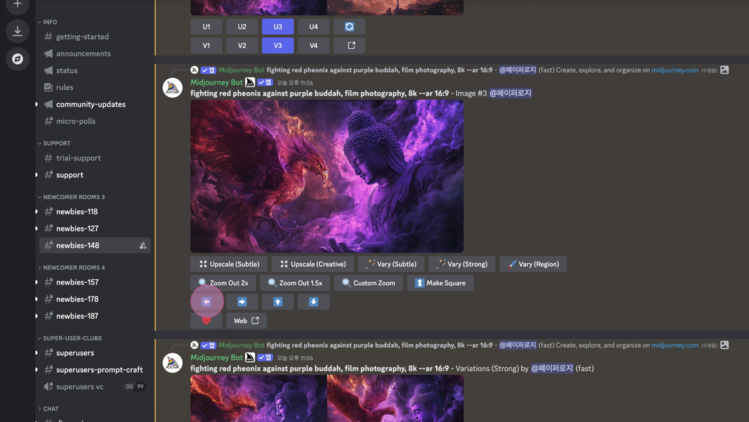Click midjourney.com link in Variations reply line
The image size is (749, 422).
point(674,345)
